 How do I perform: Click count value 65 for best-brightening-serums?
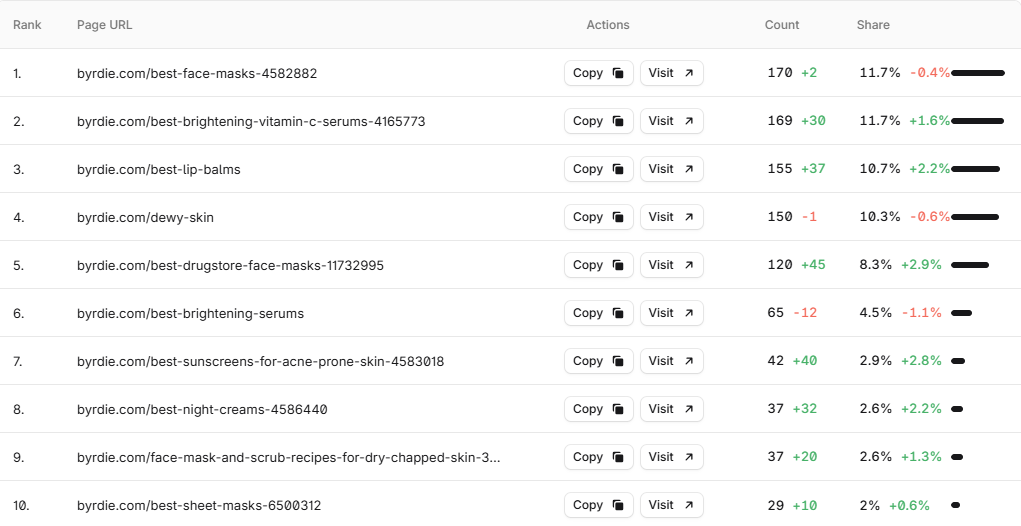[x=776, y=313]
